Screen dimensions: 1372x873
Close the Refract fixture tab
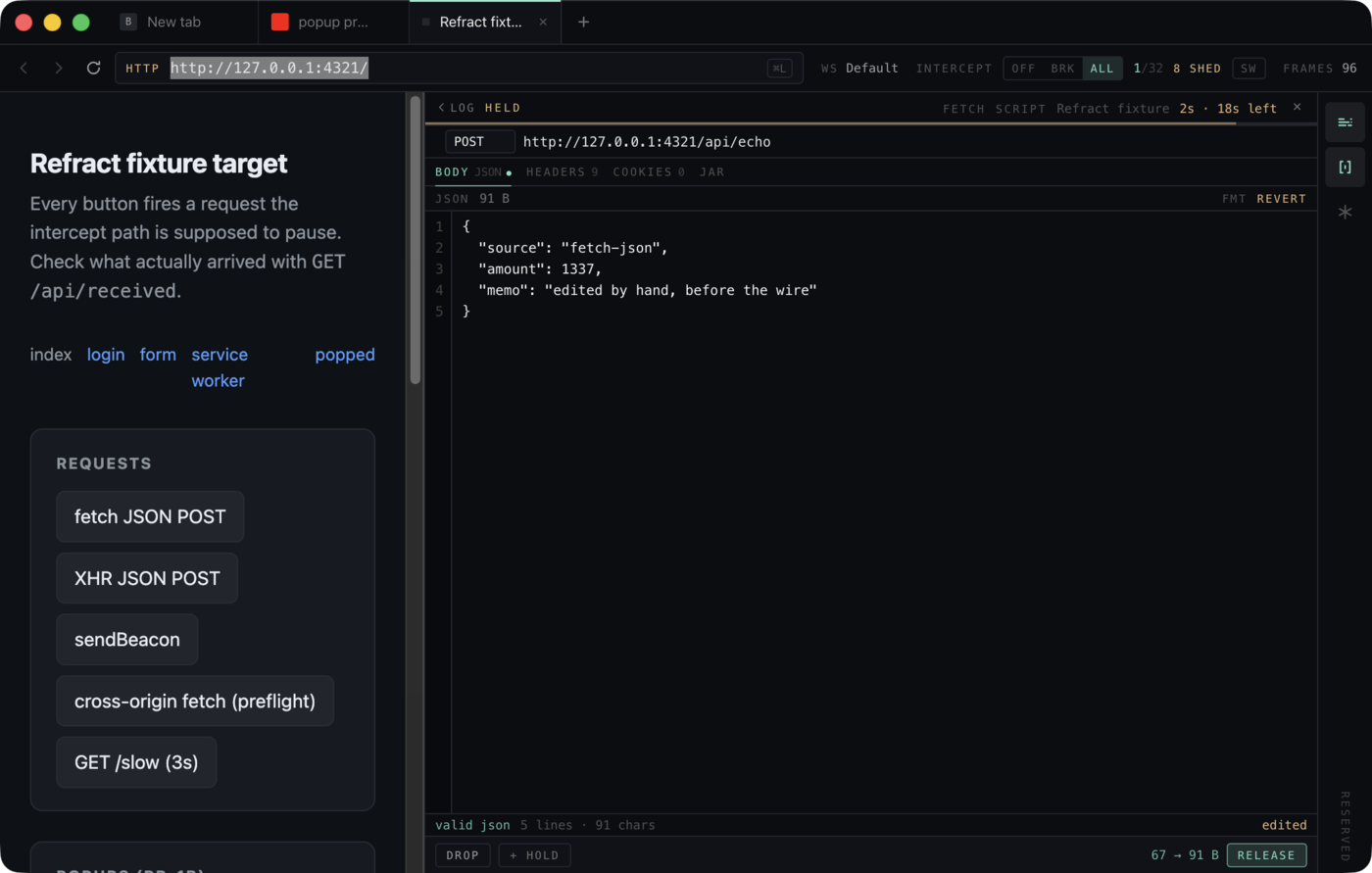pyautogui.click(x=543, y=22)
